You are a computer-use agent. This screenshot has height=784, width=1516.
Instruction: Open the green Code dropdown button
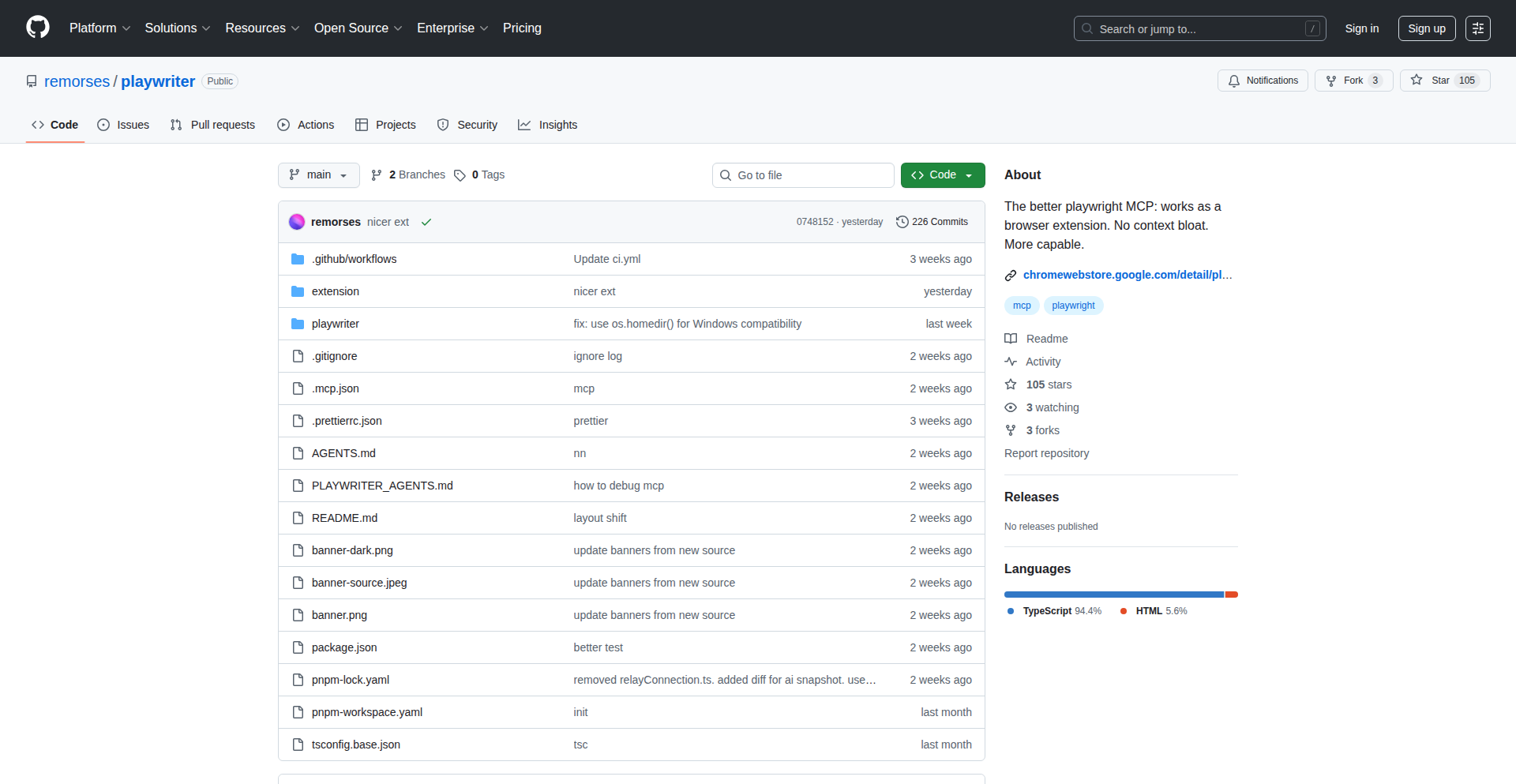coord(942,175)
